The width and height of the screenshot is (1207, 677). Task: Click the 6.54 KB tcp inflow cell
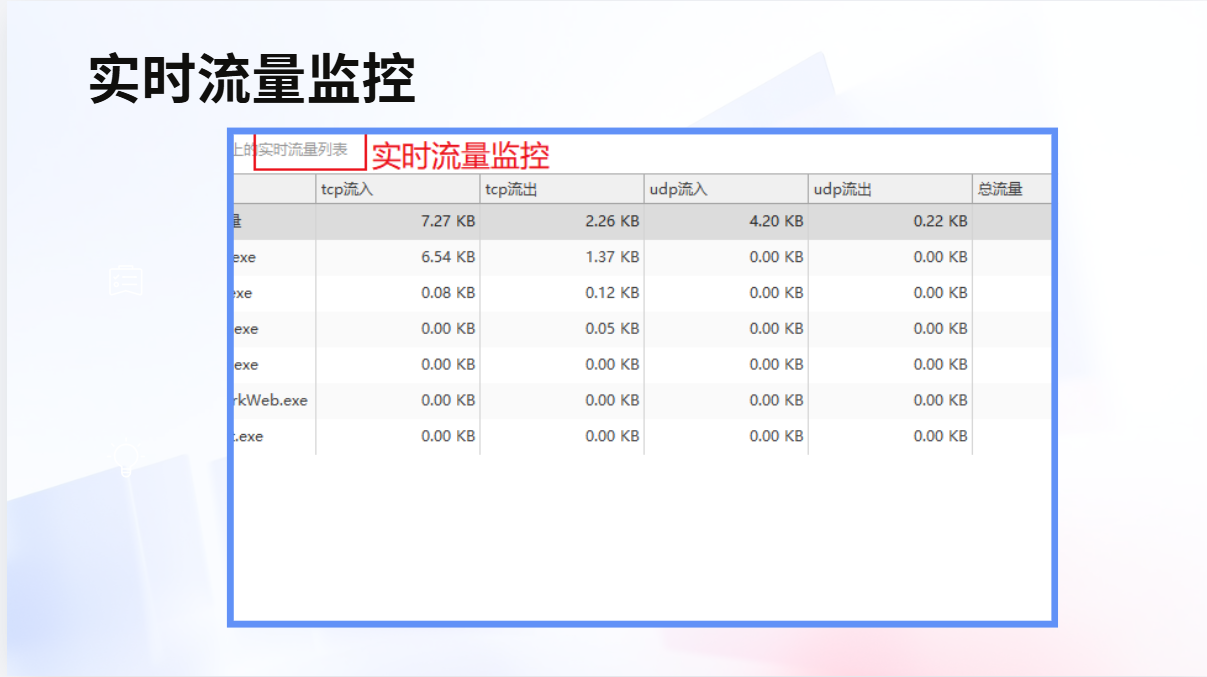(x=448, y=257)
